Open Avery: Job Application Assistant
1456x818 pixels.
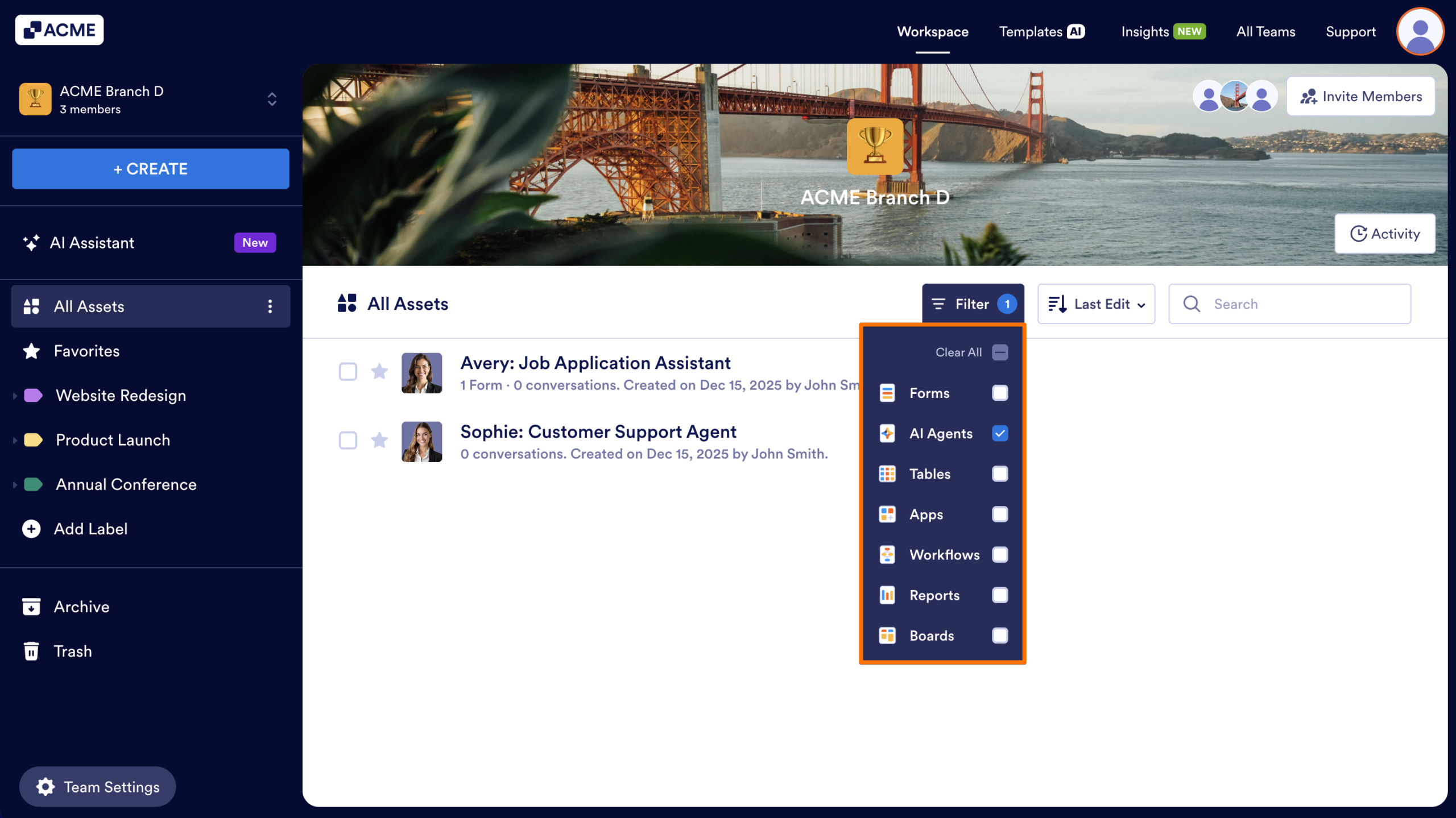click(595, 363)
